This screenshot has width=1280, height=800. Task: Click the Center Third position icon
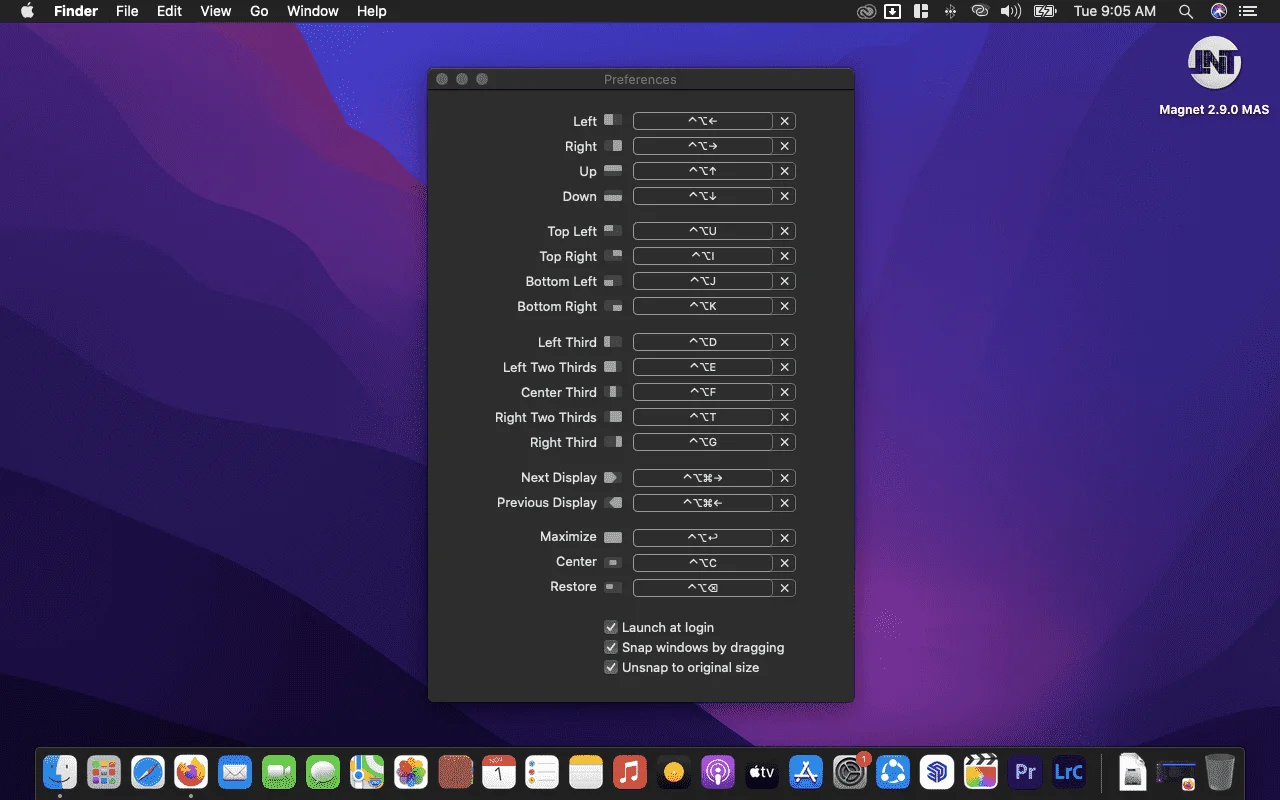pyautogui.click(x=613, y=392)
